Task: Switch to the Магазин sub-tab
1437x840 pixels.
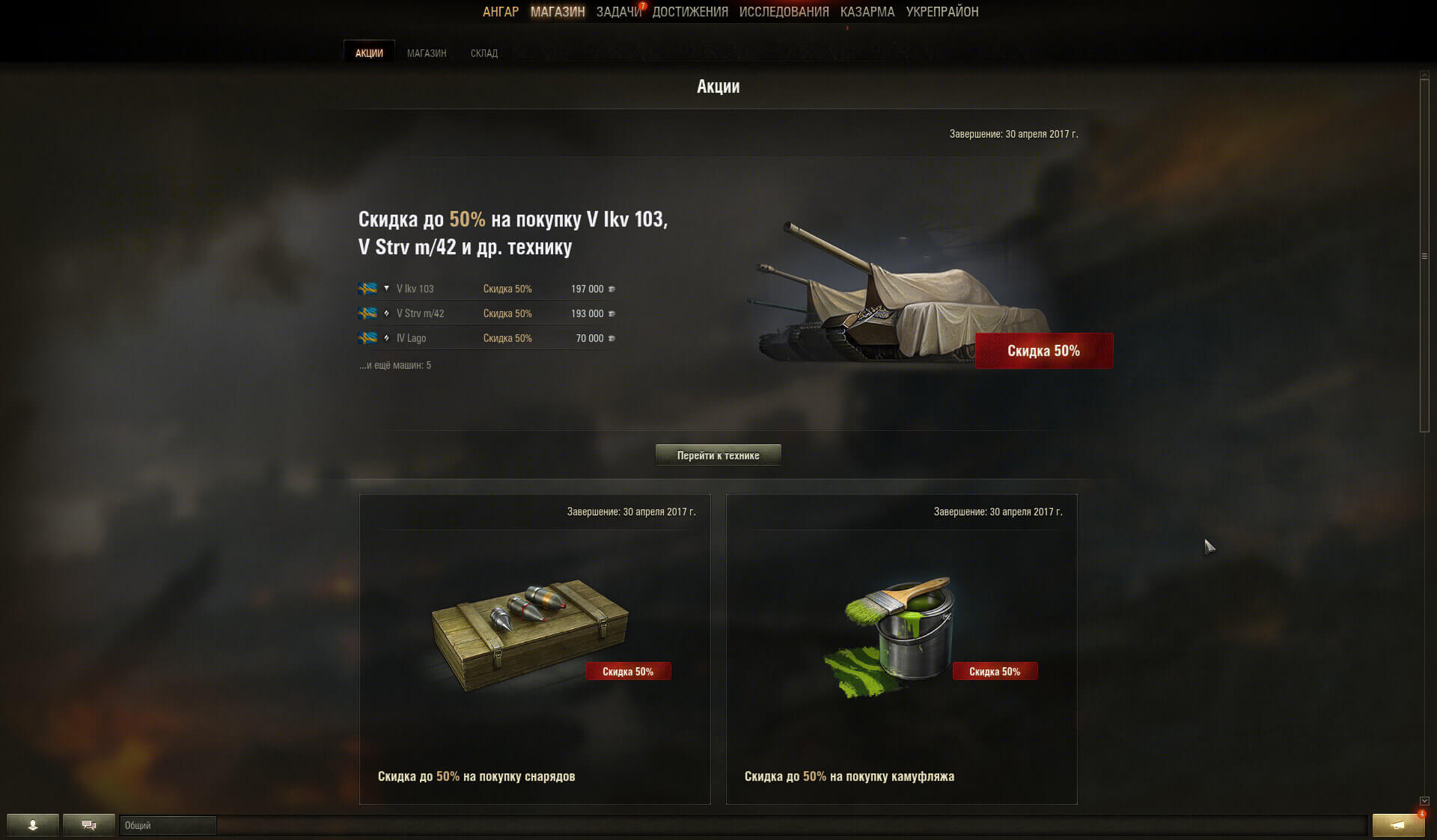Action: (427, 53)
